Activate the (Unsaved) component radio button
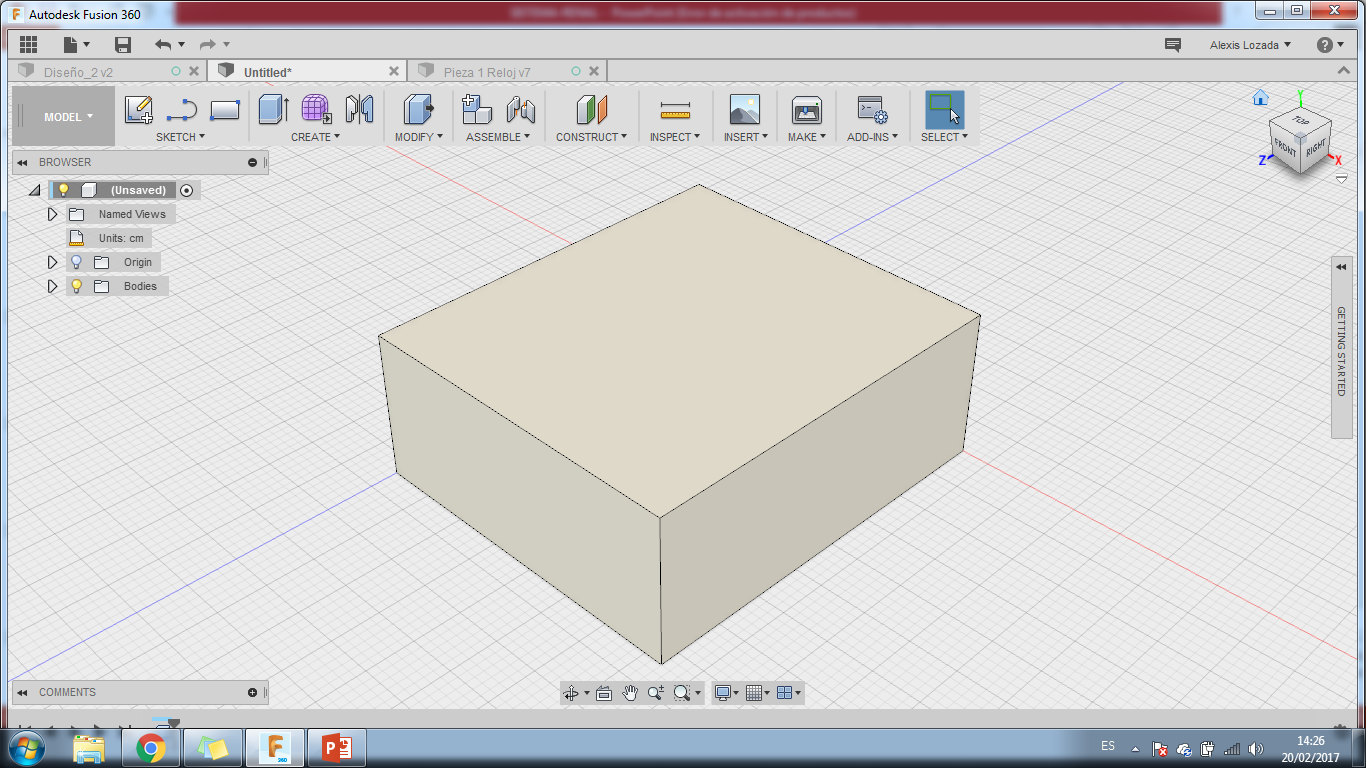 [186, 190]
